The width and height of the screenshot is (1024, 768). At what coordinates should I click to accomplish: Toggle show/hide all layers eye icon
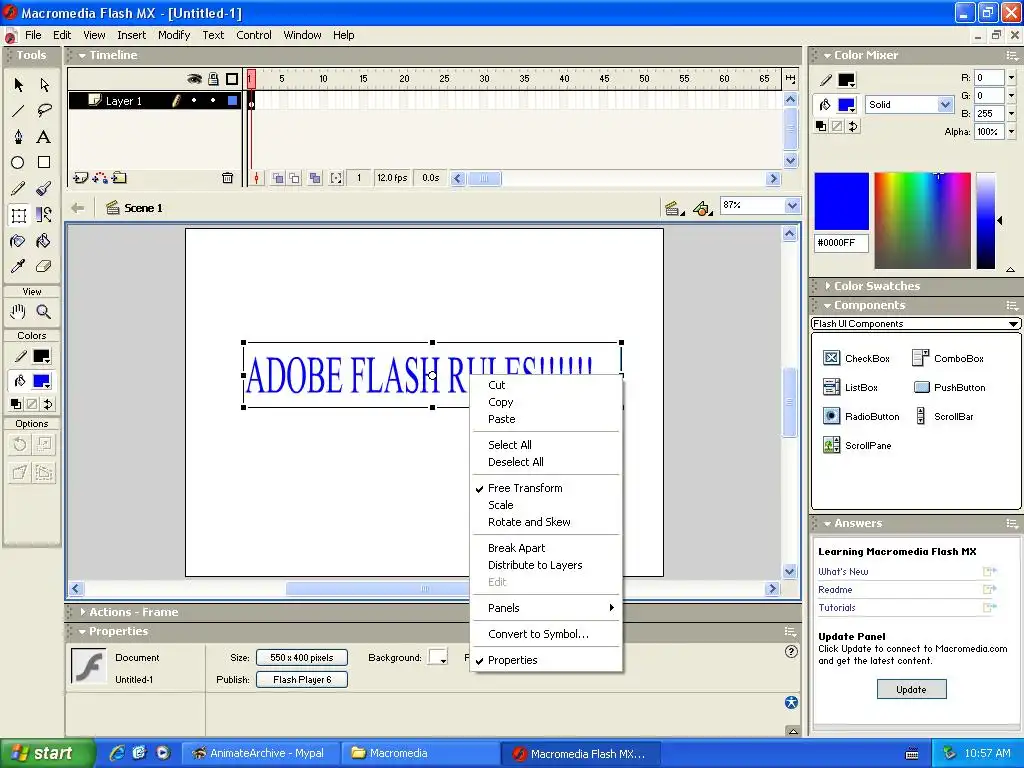pos(194,79)
